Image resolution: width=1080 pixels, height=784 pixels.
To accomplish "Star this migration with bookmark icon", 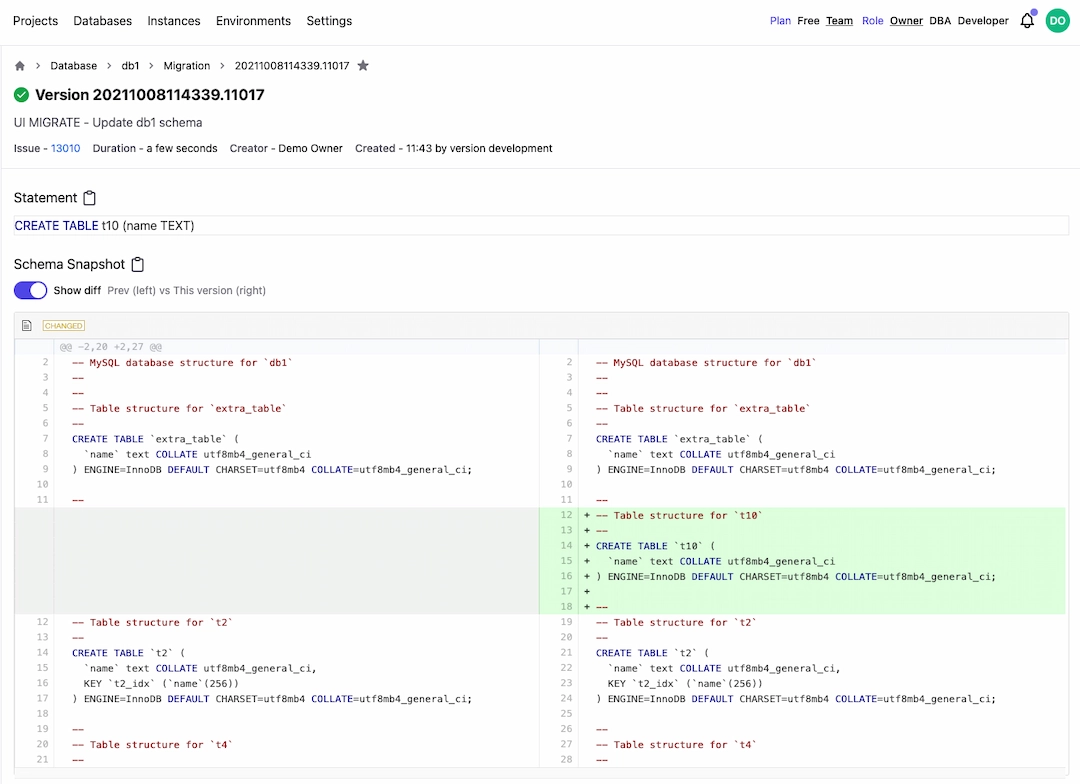I will pyautogui.click(x=363, y=66).
